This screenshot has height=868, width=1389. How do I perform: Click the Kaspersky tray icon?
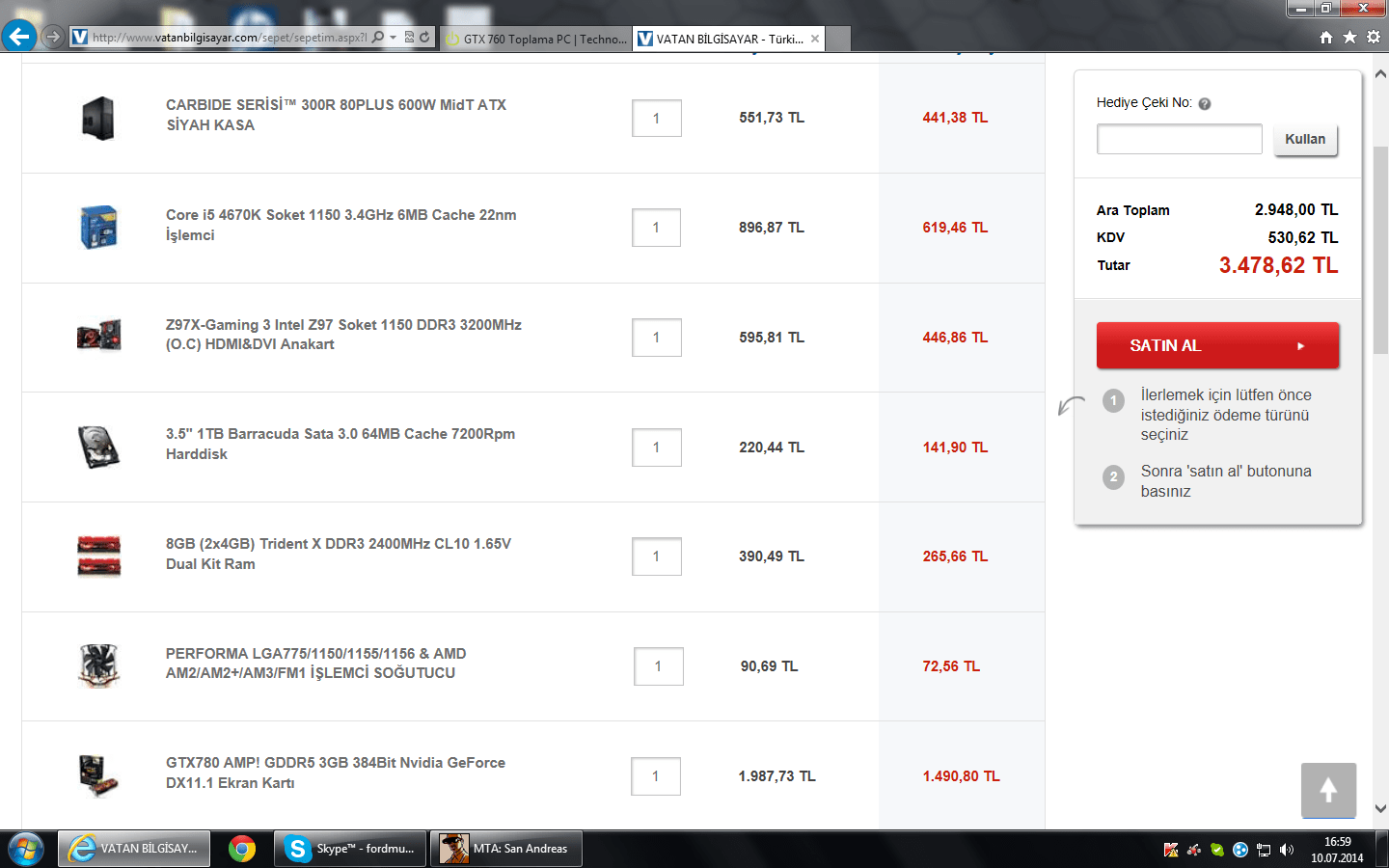point(1171,850)
